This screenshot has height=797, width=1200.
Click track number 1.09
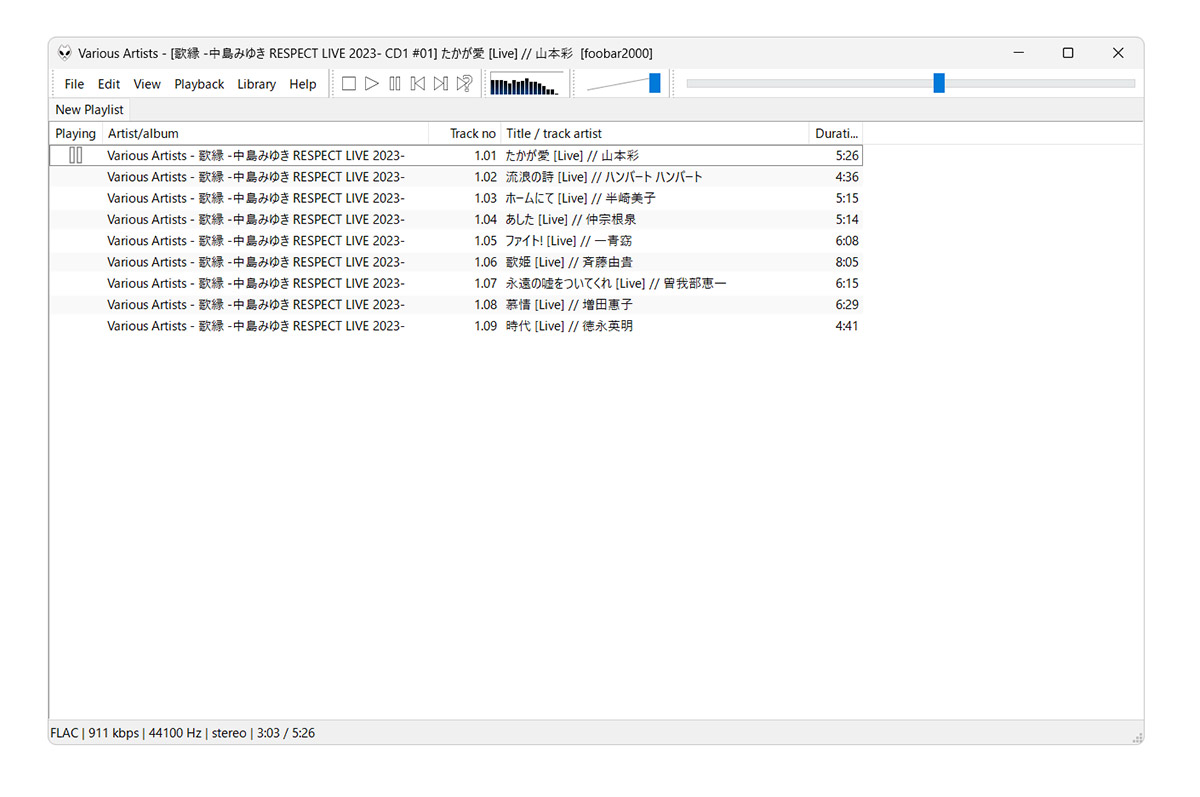pos(485,326)
